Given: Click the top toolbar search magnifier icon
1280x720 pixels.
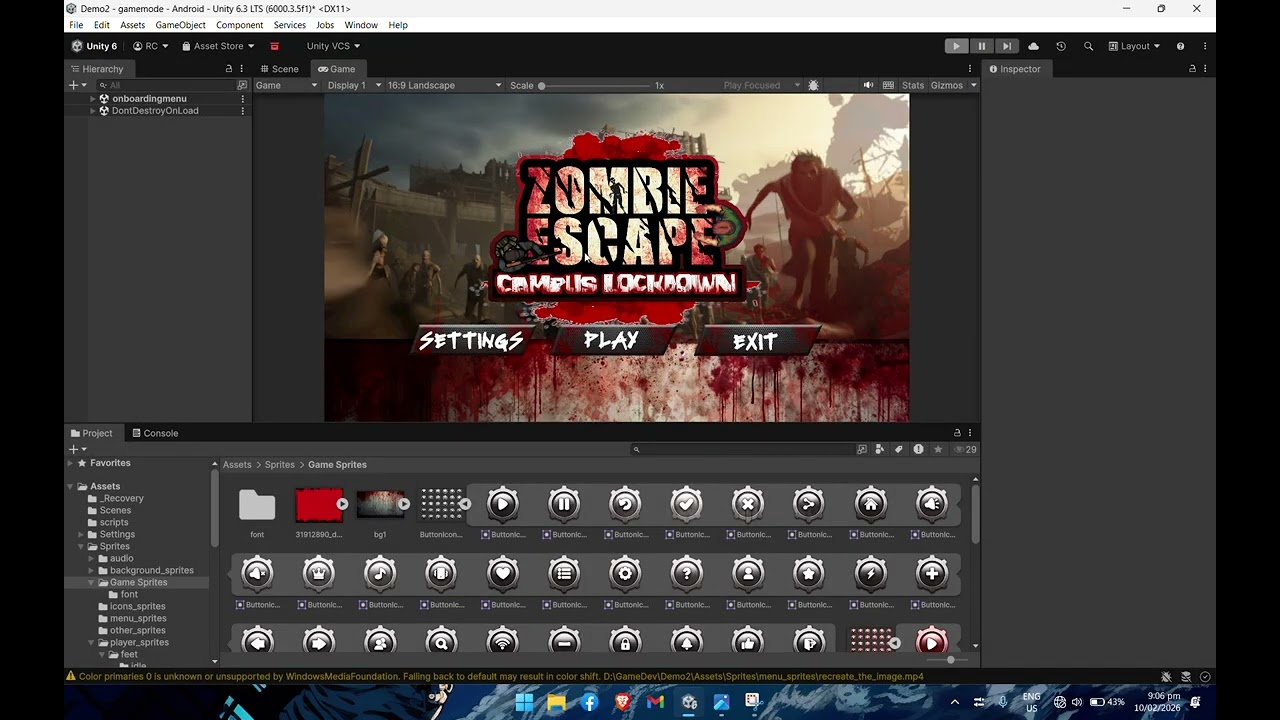Looking at the screenshot, I should pyautogui.click(x=1088, y=46).
